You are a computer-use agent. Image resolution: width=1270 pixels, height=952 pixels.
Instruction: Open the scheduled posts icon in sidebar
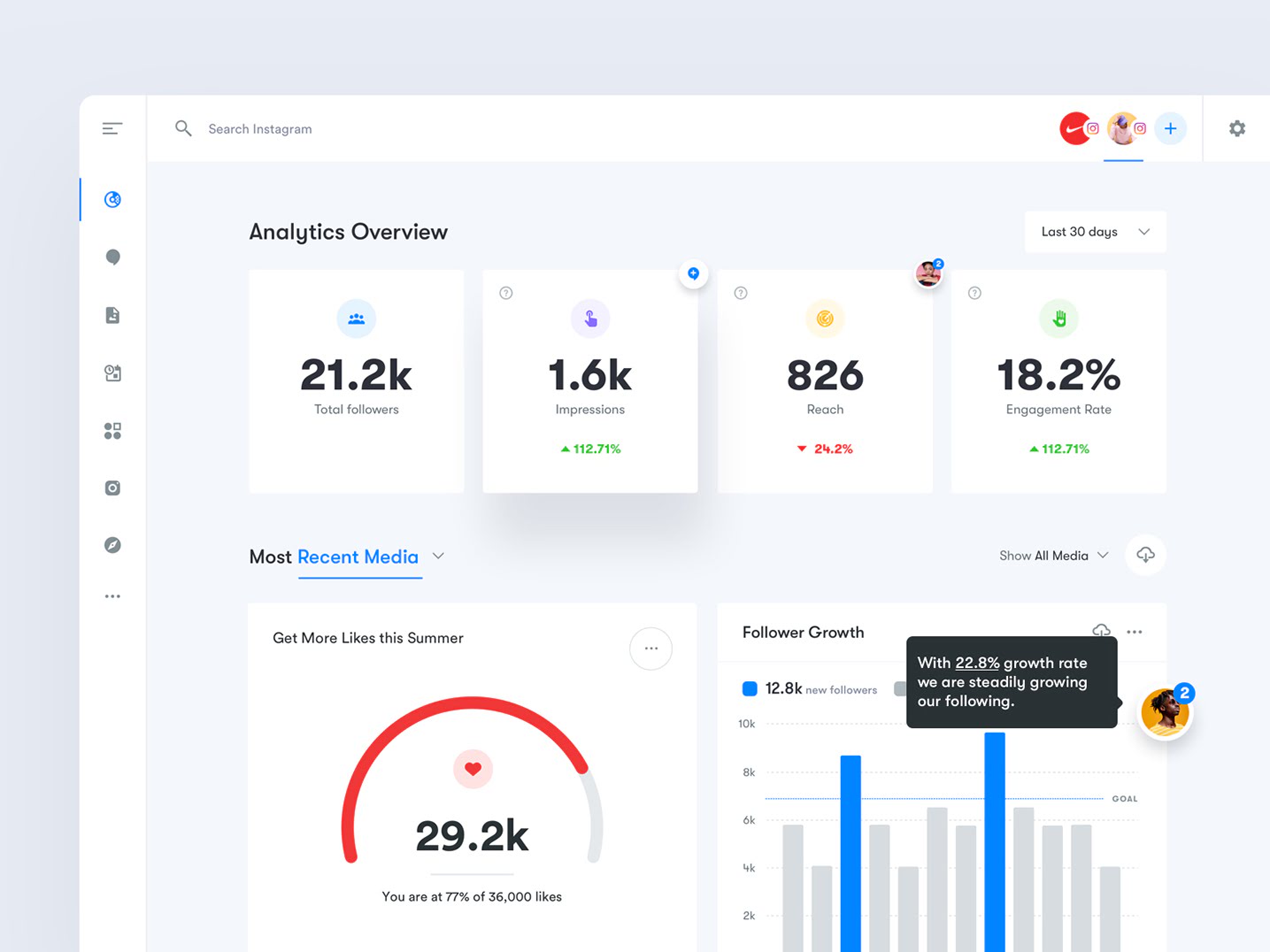112,372
